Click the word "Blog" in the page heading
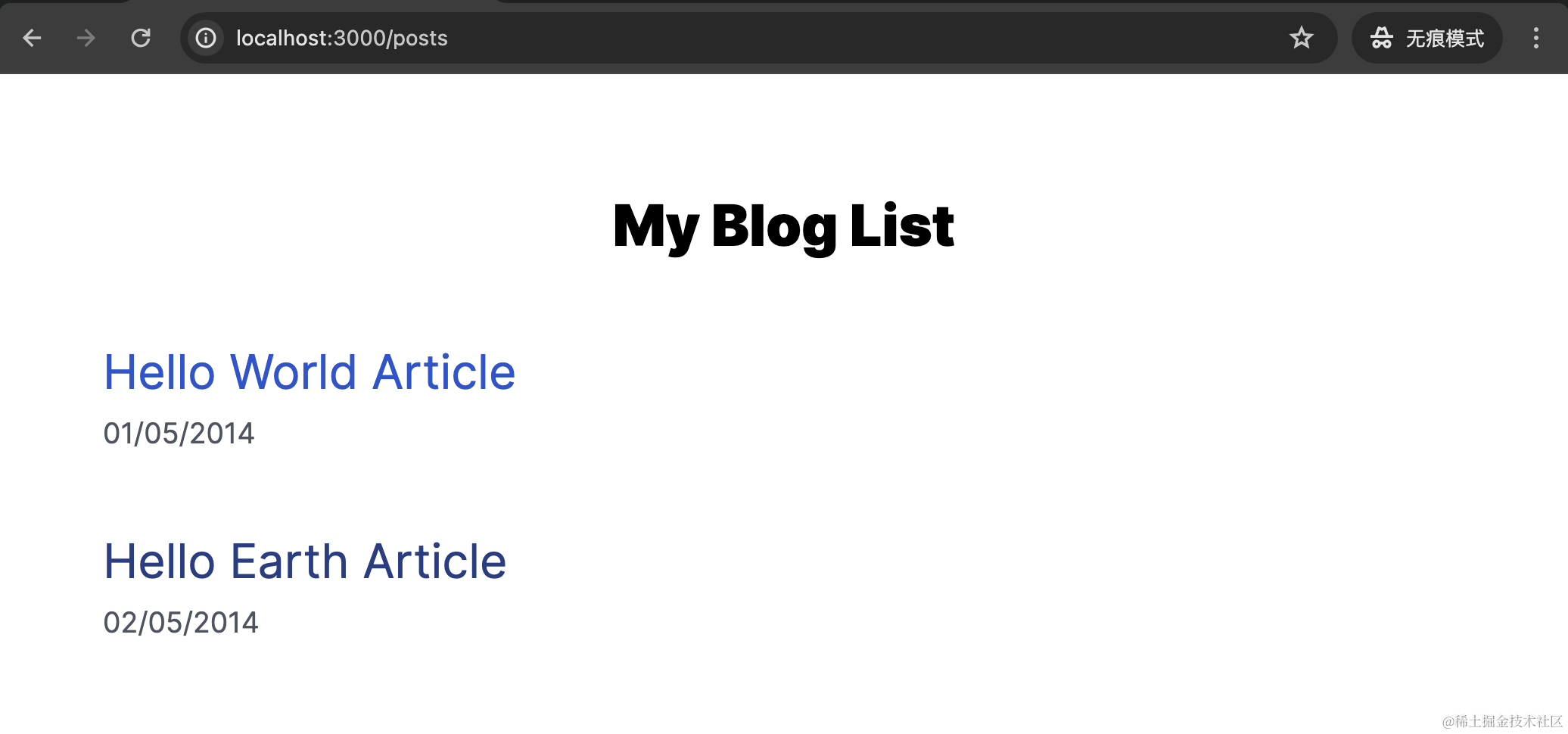The width and height of the screenshot is (1568, 734). [773, 225]
